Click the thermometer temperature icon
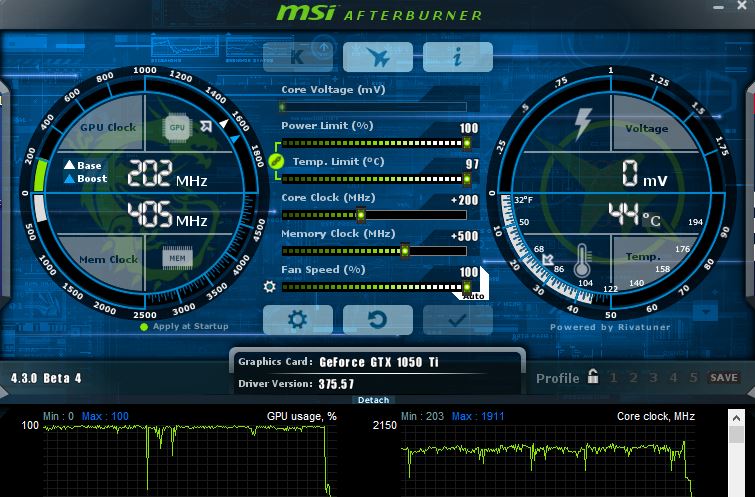 coord(582,260)
